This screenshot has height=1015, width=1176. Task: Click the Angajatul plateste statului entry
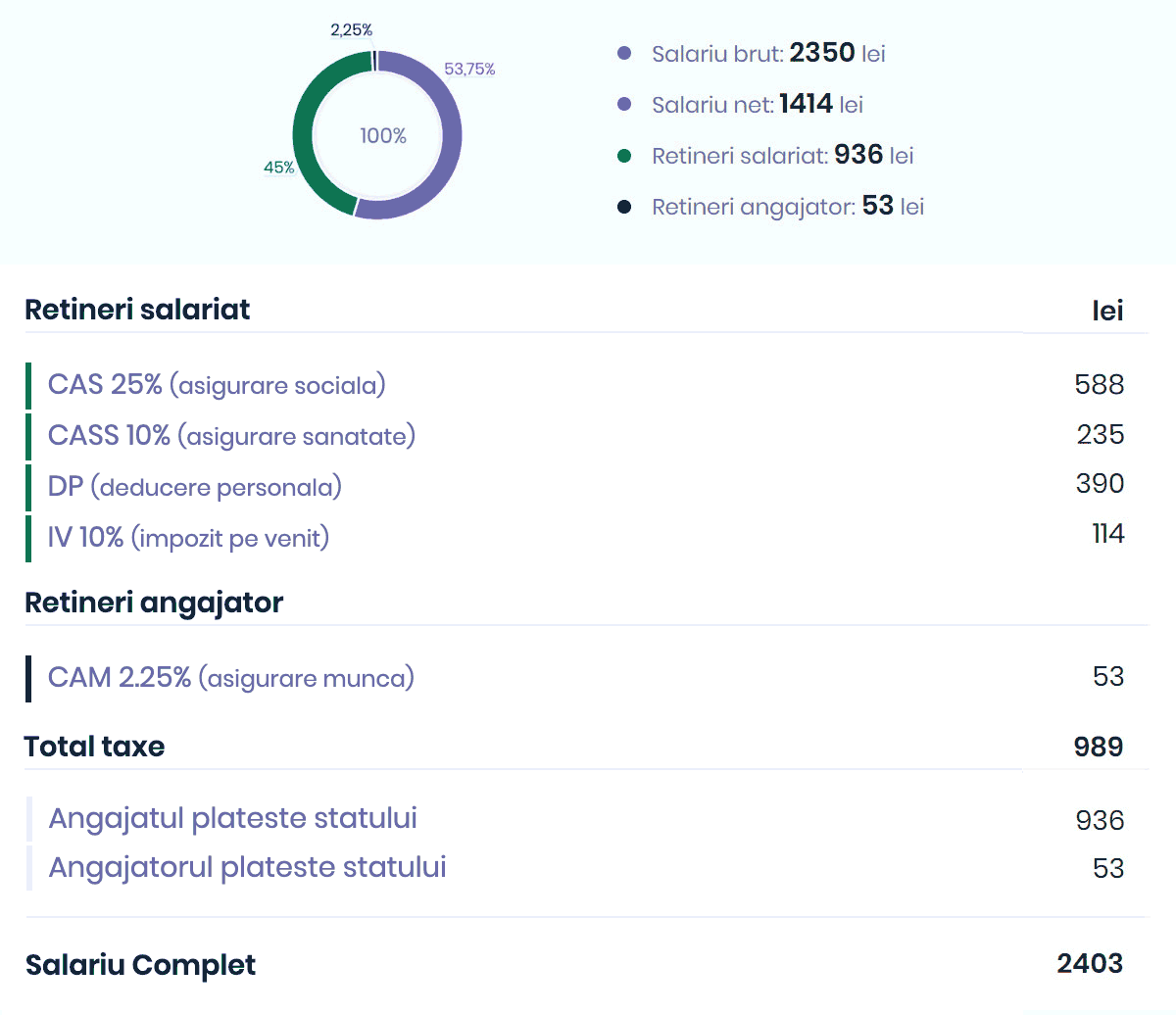pyautogui.click(x=232, y=818)
